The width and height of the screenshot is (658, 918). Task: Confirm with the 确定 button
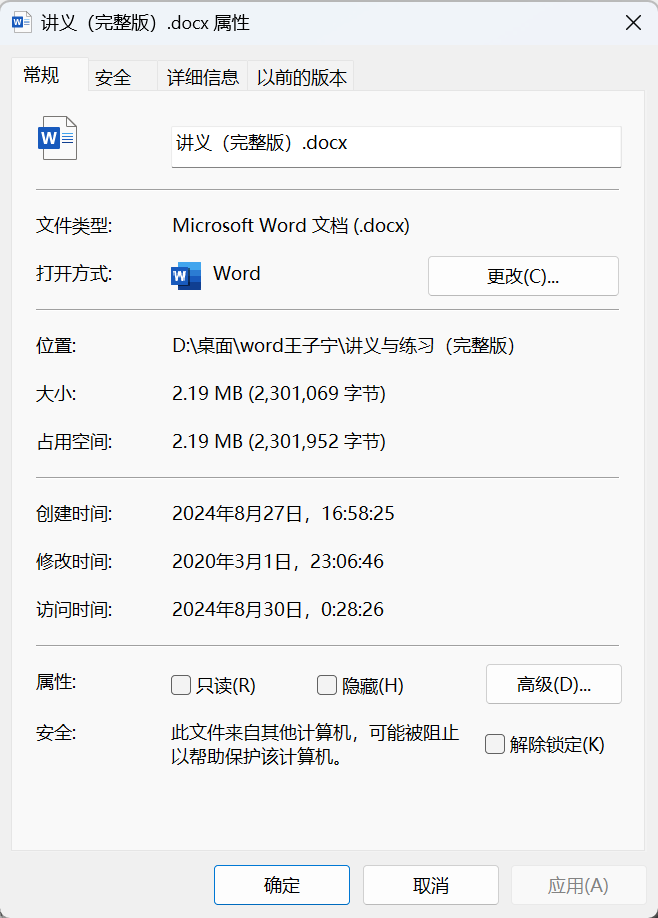(282, 885)
